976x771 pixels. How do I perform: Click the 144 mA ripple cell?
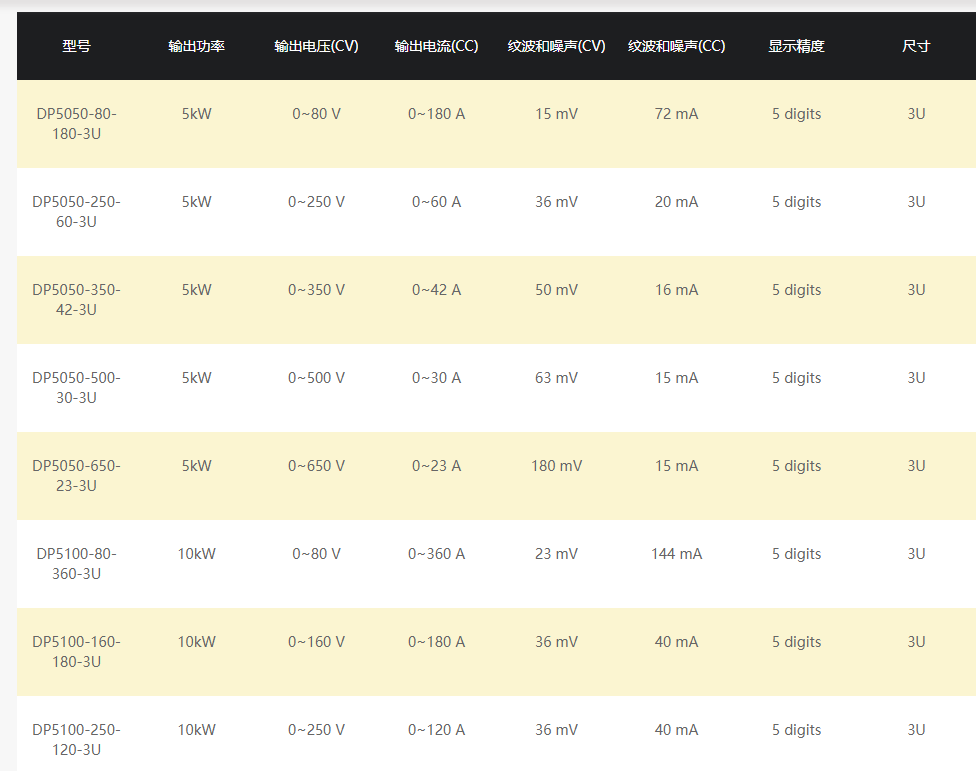(677, 554)
